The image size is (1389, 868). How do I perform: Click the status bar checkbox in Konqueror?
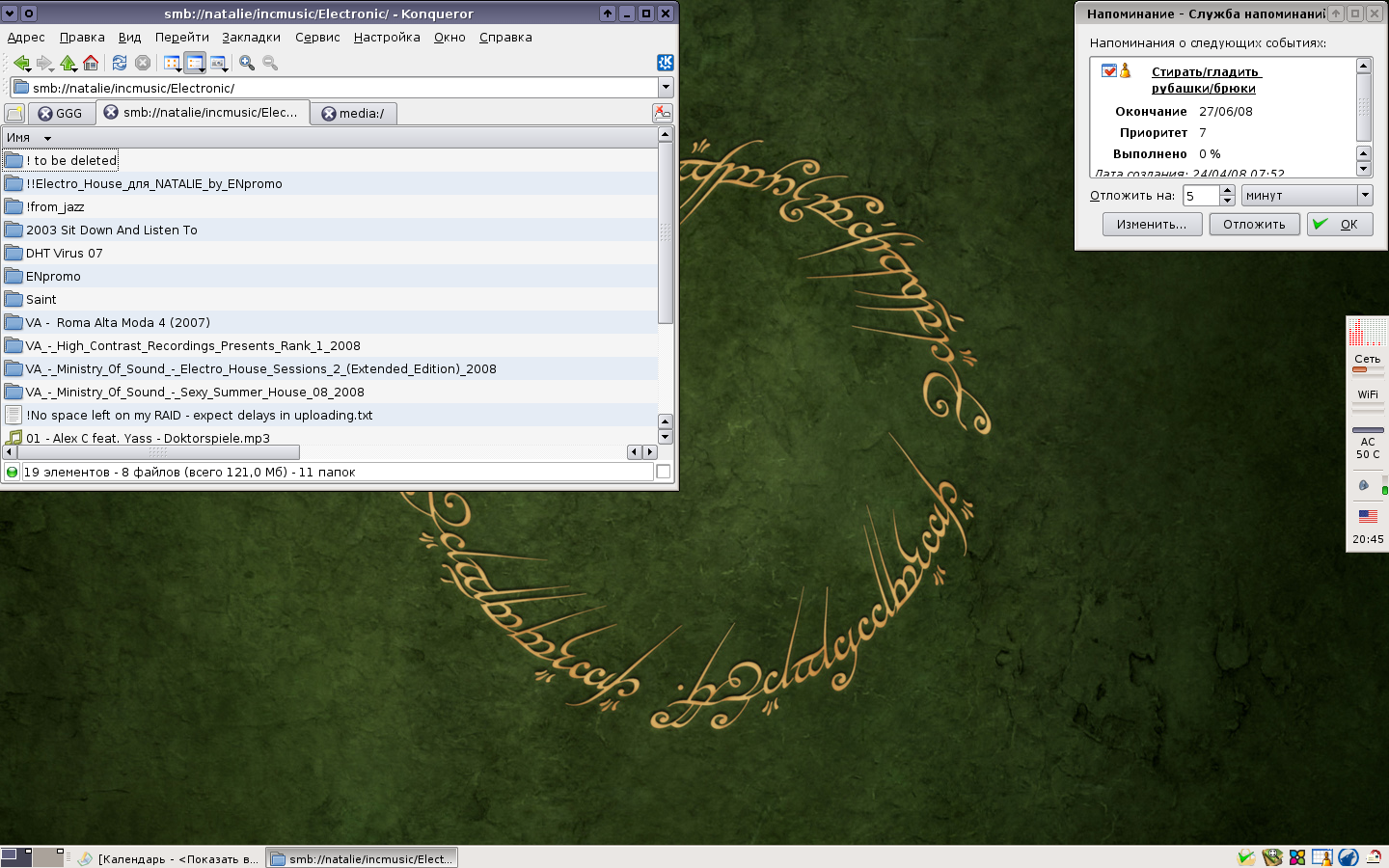[x=663, y=472]
